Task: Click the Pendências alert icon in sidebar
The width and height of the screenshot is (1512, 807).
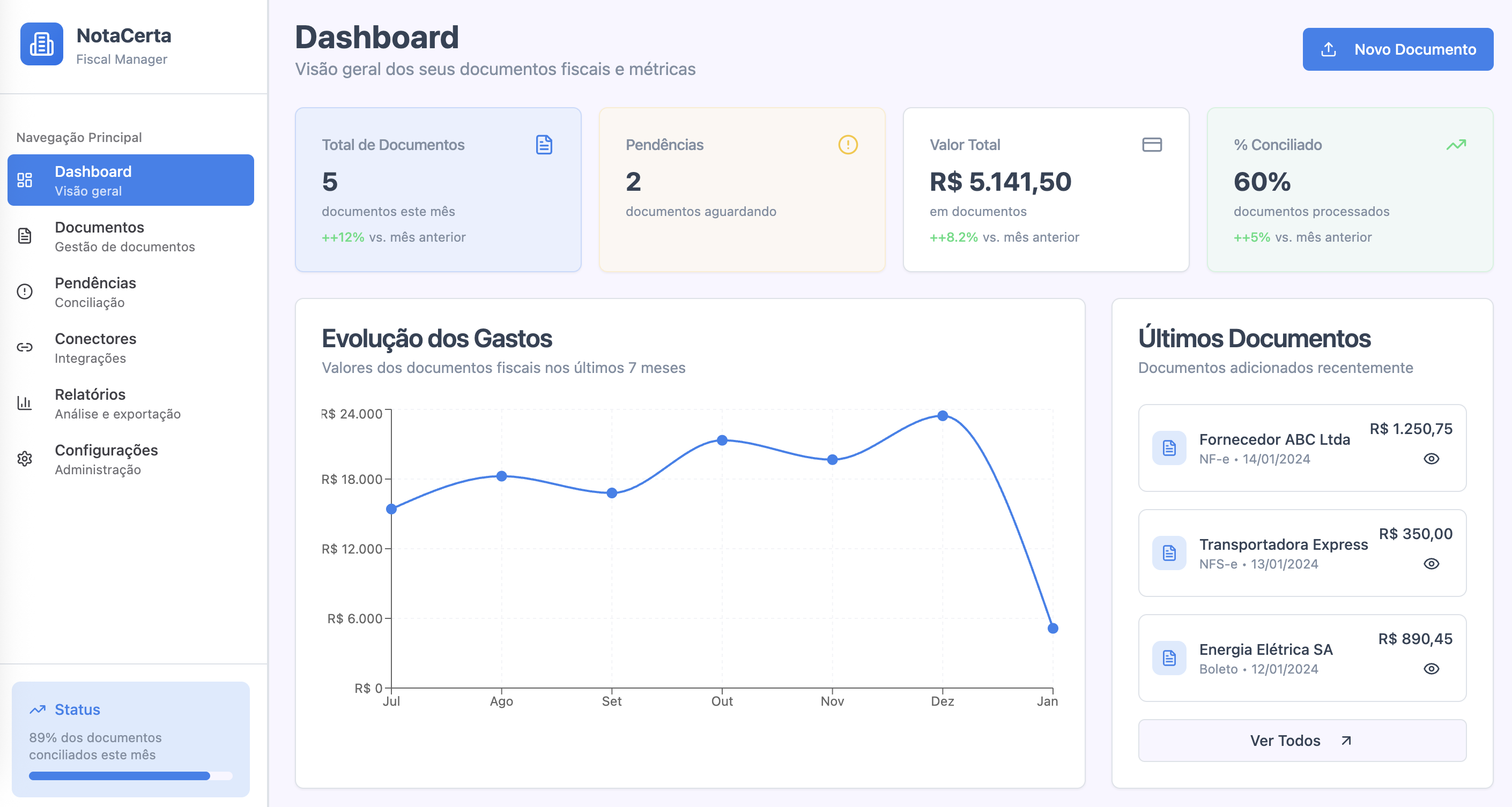Action: 25,292
